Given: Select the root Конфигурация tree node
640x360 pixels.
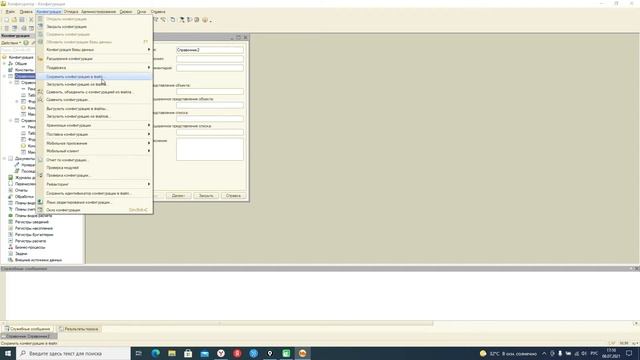Looking at the screenshot, I should coord(21,57).
